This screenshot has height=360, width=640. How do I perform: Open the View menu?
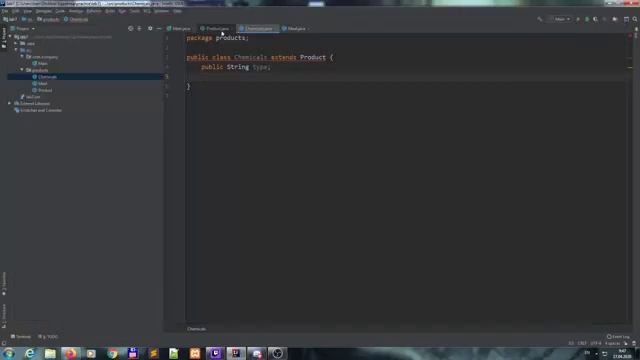coord(27,11)
